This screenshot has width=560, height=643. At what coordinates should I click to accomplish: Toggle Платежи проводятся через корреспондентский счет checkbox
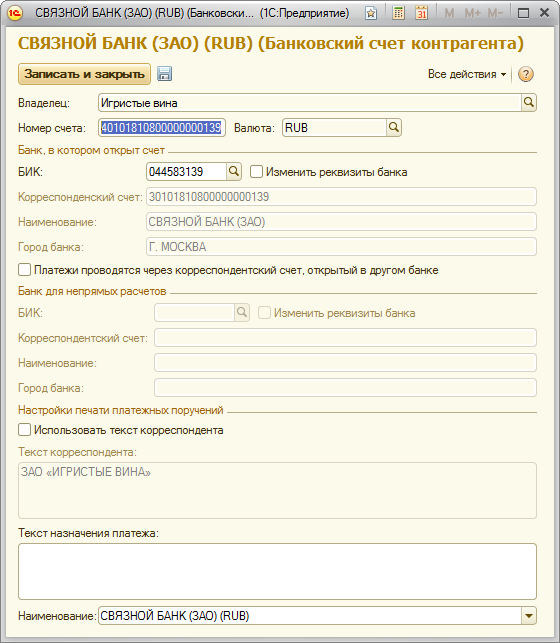pos(25,270)
